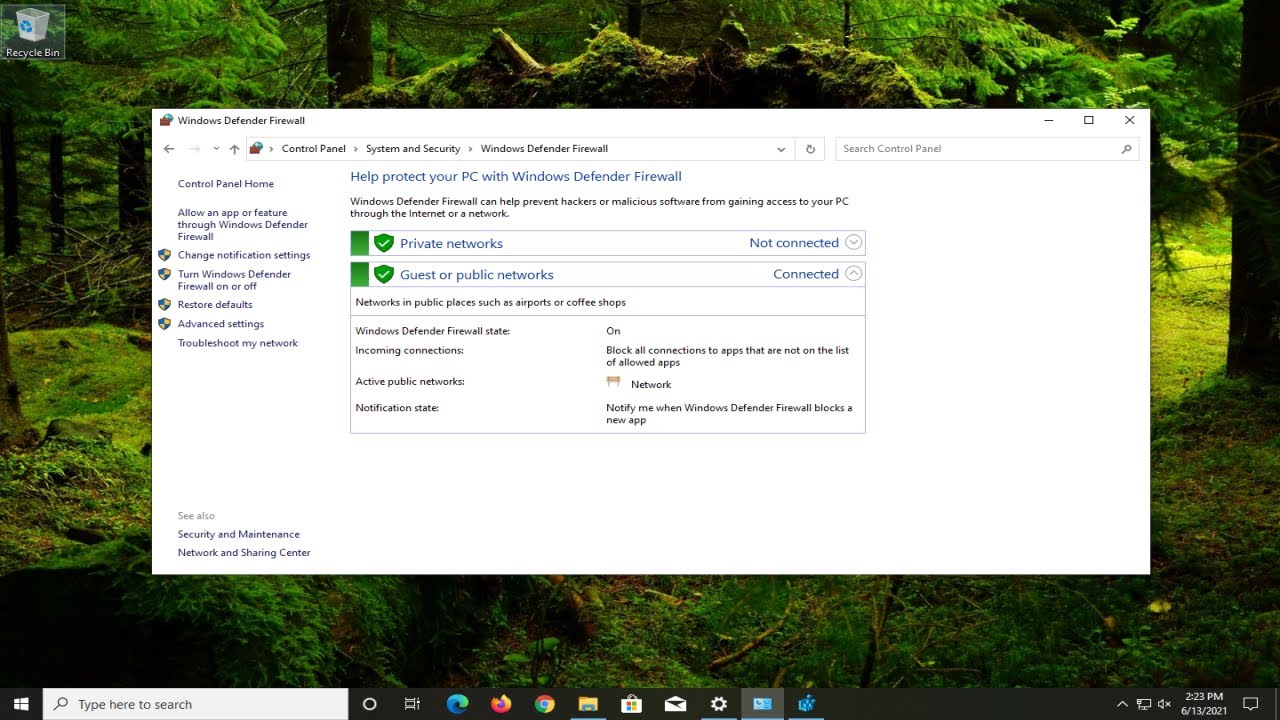Collapse the Guest or public networks chevron
Screen dimensions: 1280x720
pyautogui.click(x=853, y=273)
